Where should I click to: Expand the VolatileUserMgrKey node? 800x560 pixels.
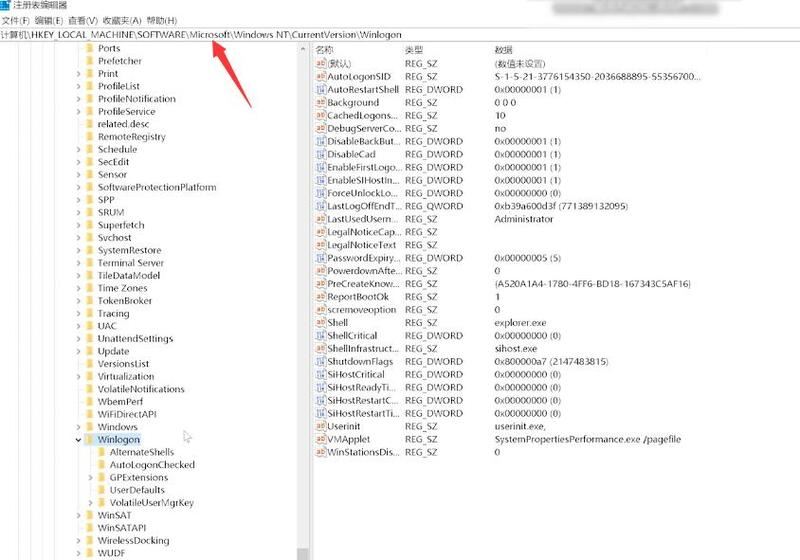pos(90,503)
